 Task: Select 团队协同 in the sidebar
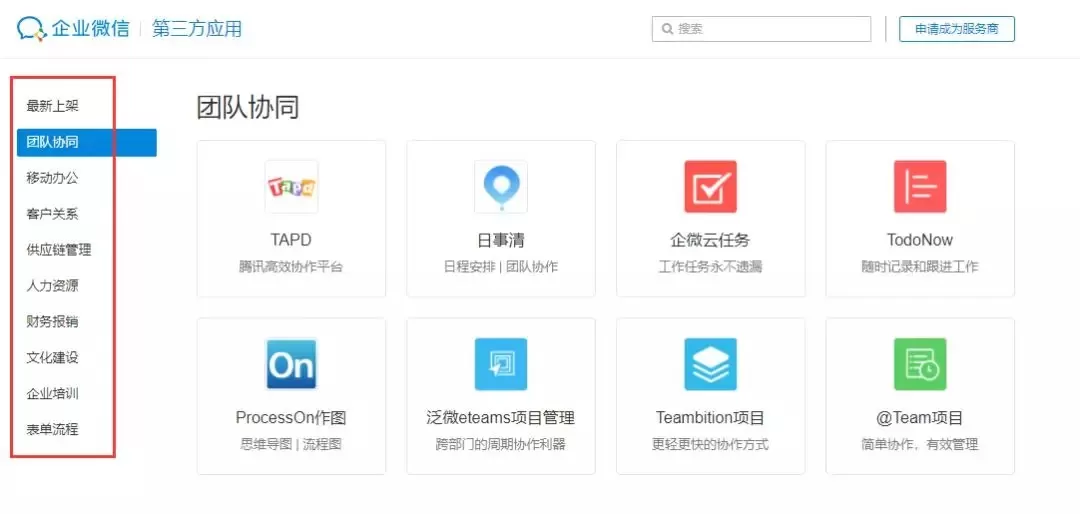(87, 143)
